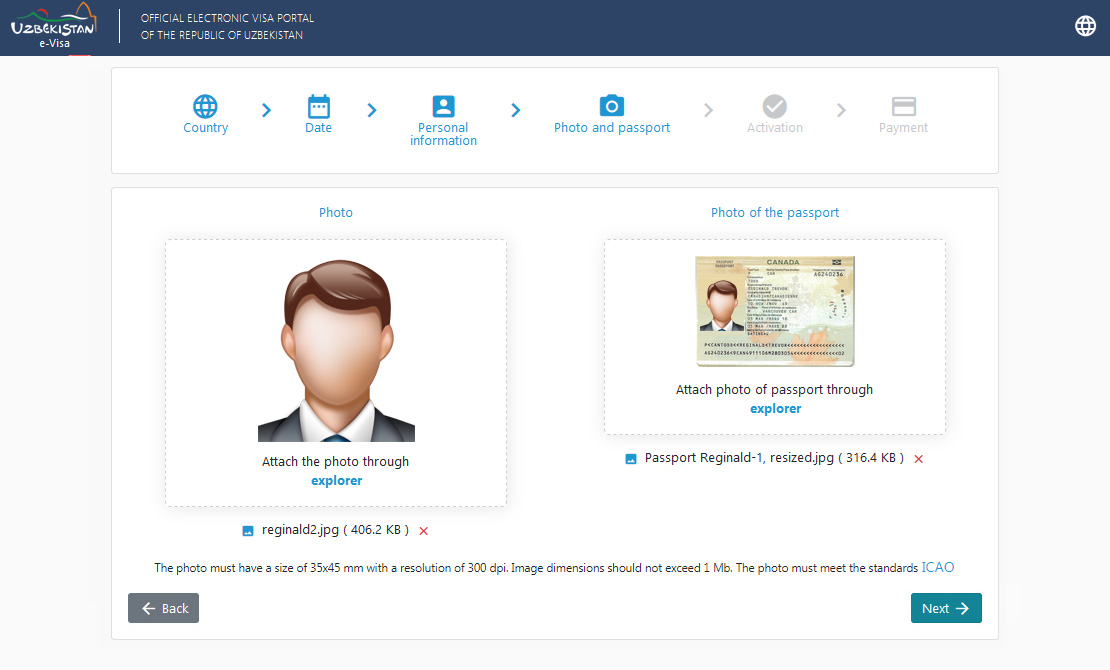Click chevron arrow between Date and Personal information

[372, 110]
